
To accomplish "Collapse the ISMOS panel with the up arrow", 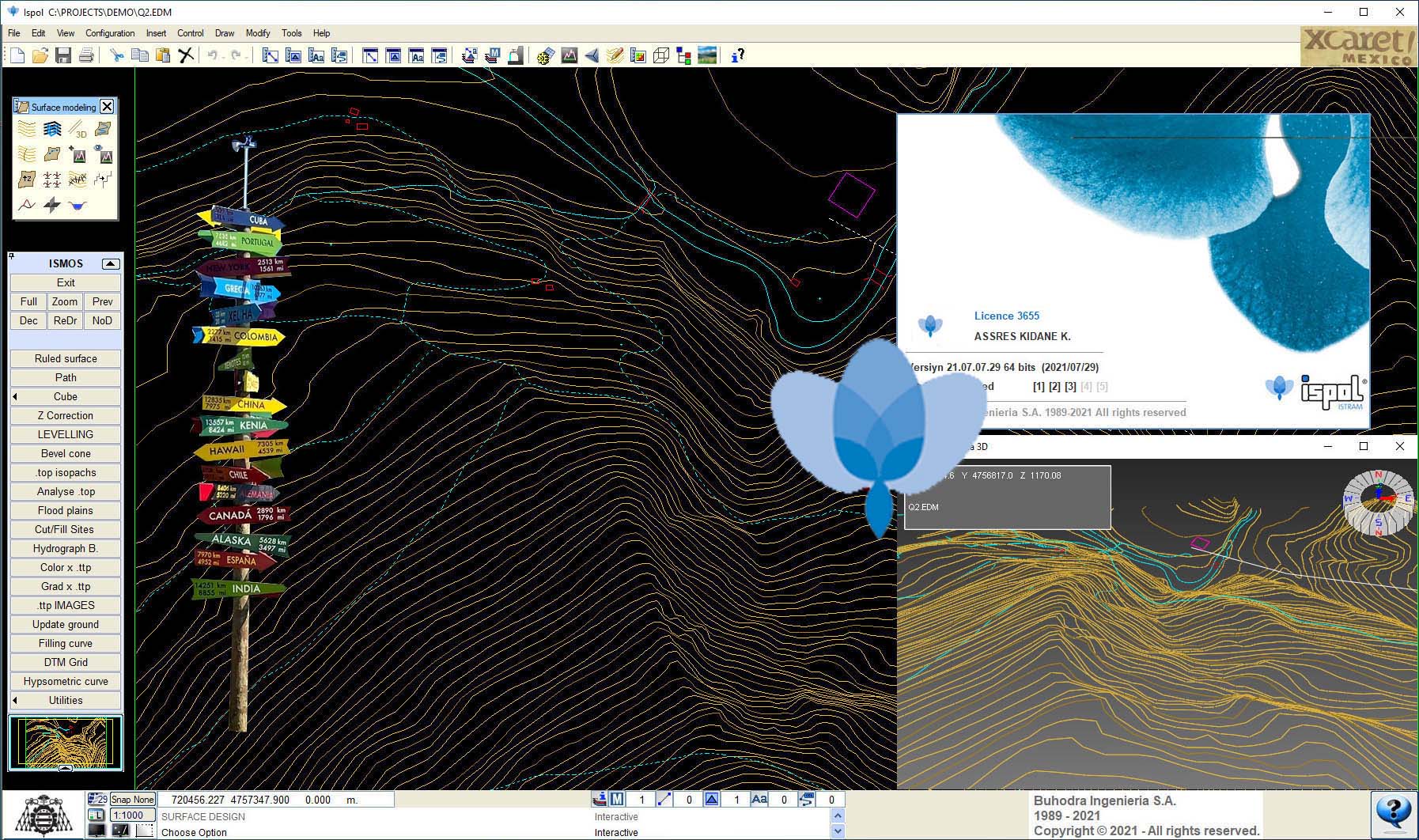I will coord(111,263).
